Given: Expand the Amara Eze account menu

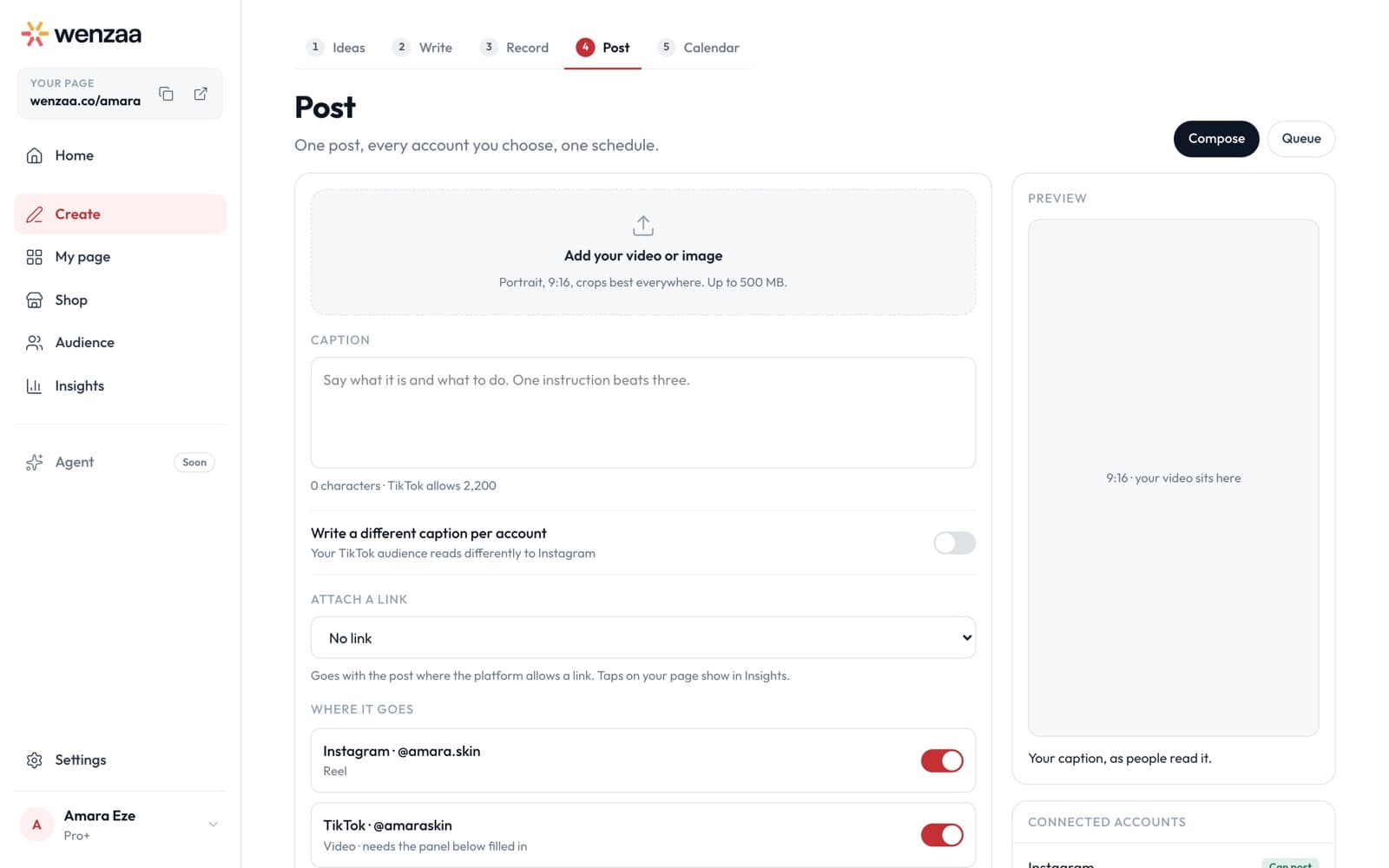Looking at the screenshot, I should pyautogui.click(x=213, y=825).
